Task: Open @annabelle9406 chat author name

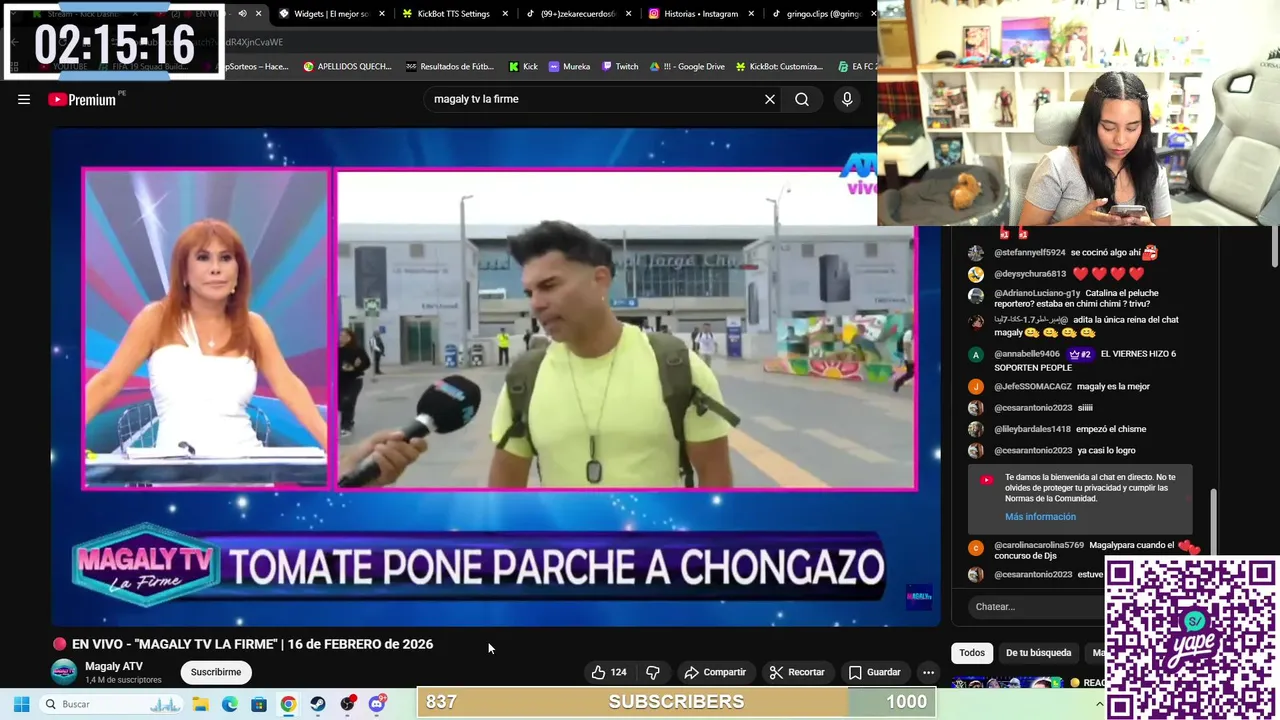Action: click(1027, 354)
